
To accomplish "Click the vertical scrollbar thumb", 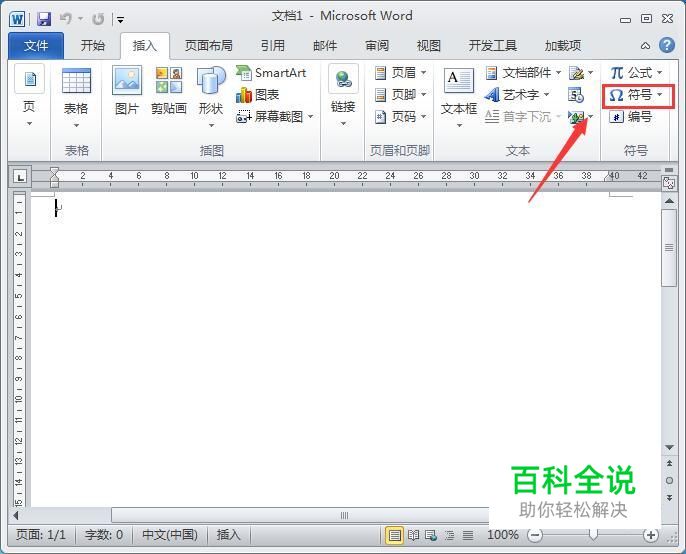I will point(669,248).
